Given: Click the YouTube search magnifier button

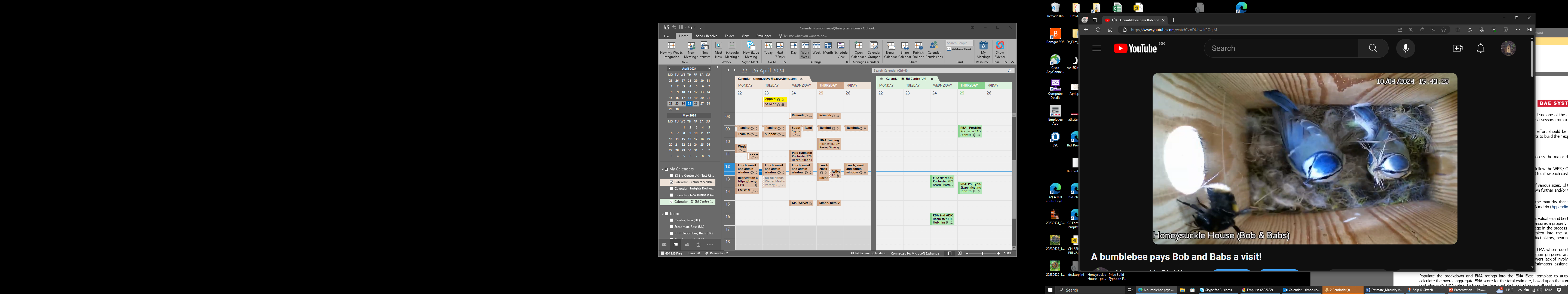Looking at the screenshot, I should [x=1373, y=48].
